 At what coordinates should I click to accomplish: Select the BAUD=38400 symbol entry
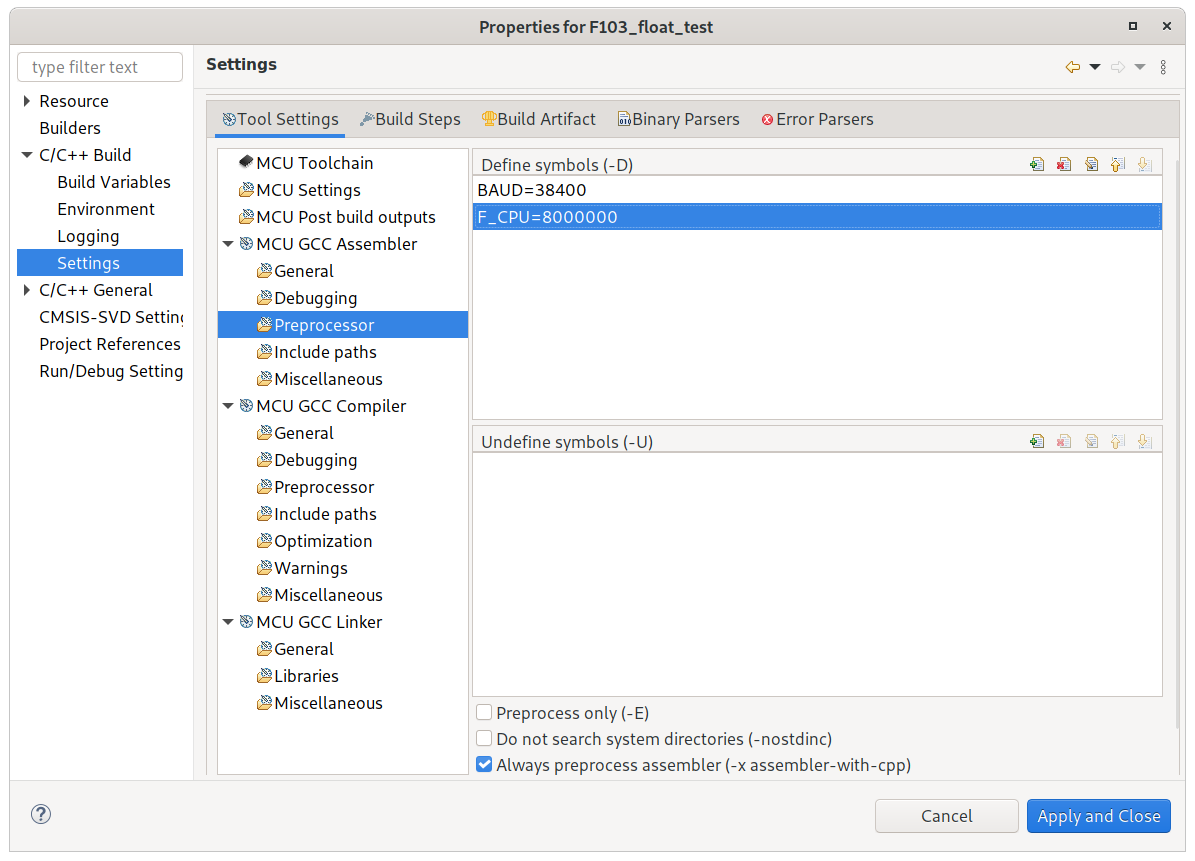(x=531, y=190)
